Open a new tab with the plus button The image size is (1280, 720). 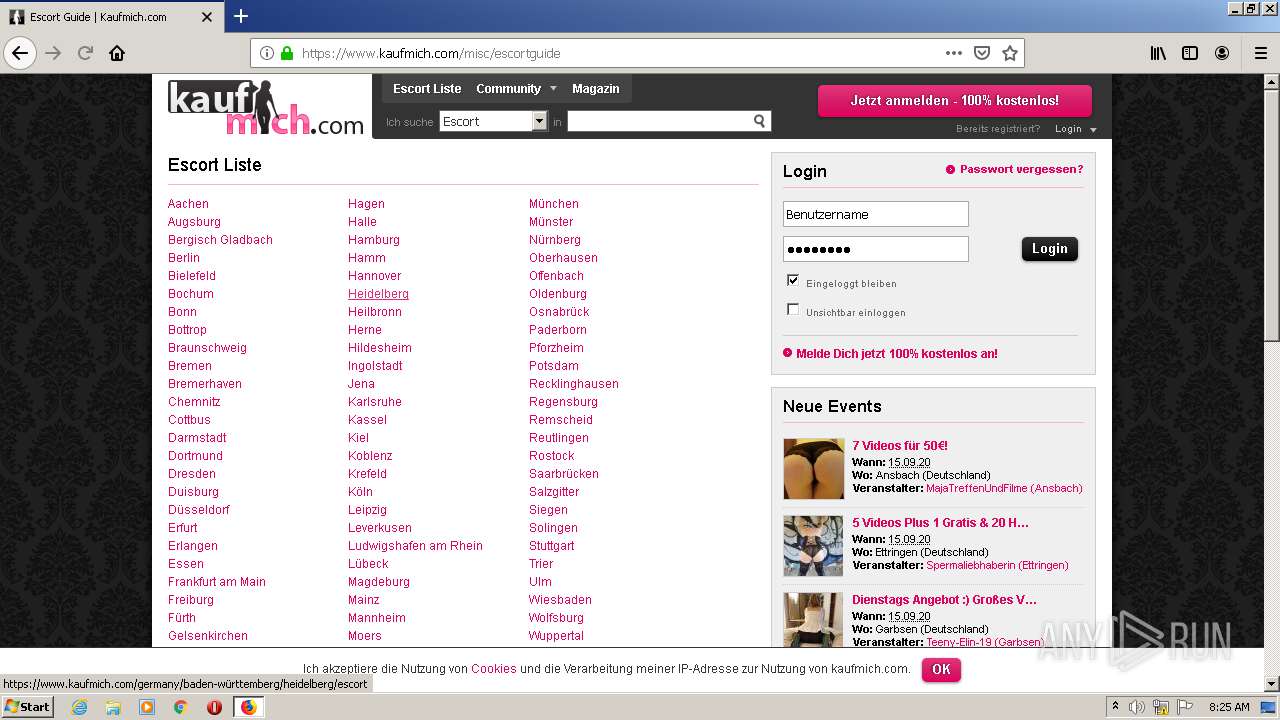click(241, 16)
